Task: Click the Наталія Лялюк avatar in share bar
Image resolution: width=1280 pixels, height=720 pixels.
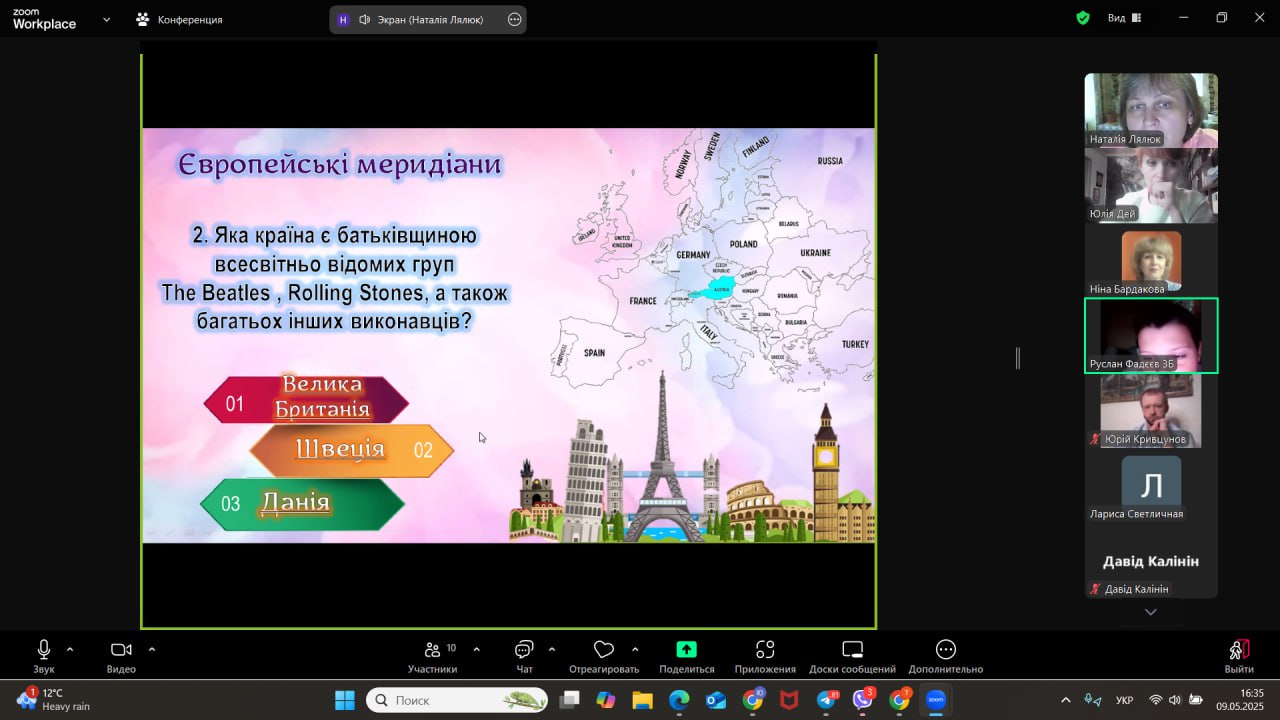Action: point(343,19)
